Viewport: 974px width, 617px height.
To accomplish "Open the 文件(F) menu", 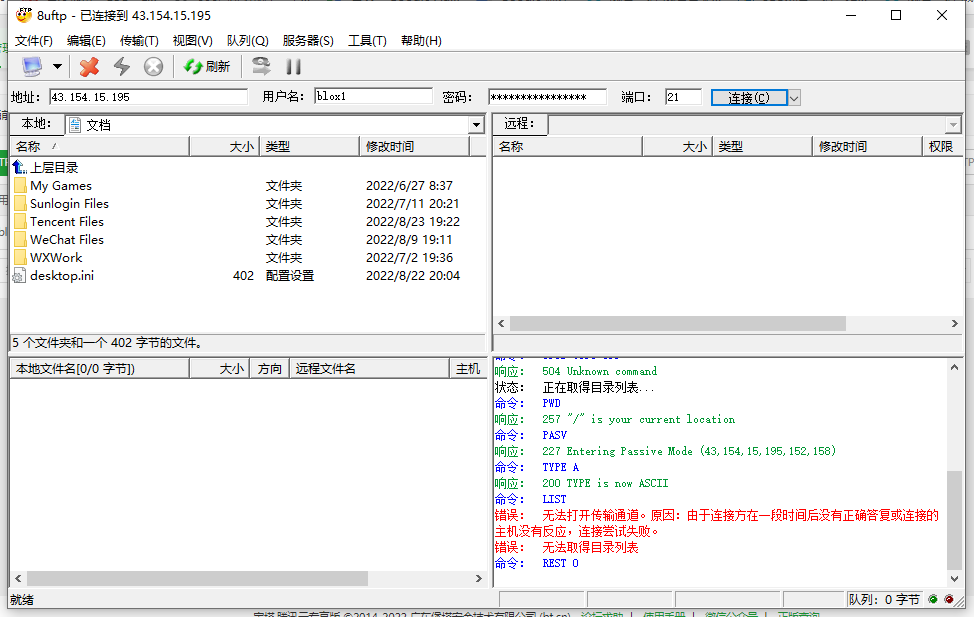I will pos(34,40).
